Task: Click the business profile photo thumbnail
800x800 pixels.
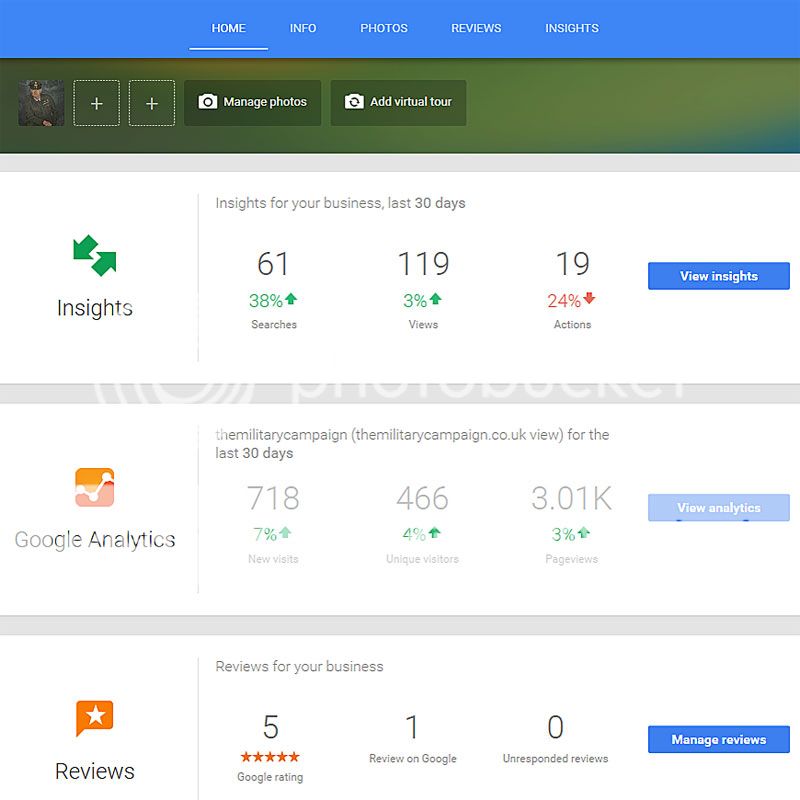Action: pos(41,103)
